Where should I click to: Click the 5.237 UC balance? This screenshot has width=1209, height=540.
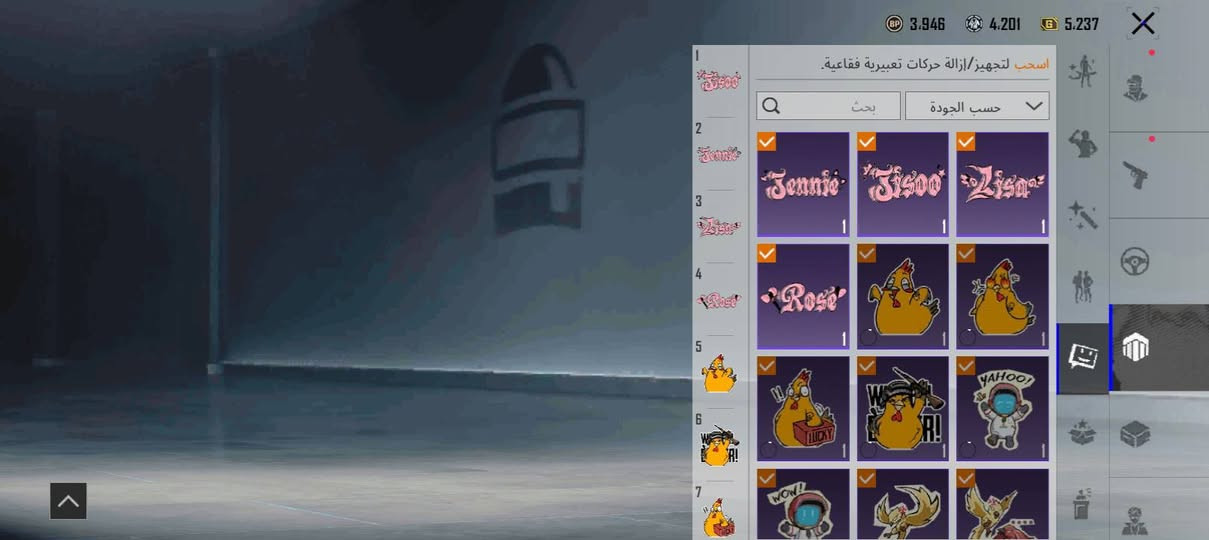1081,24
